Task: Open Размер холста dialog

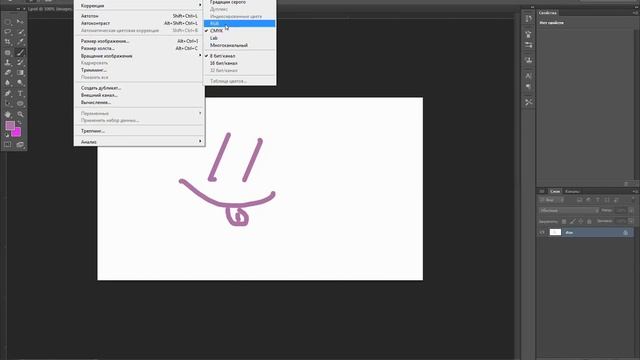Action: 139,48
